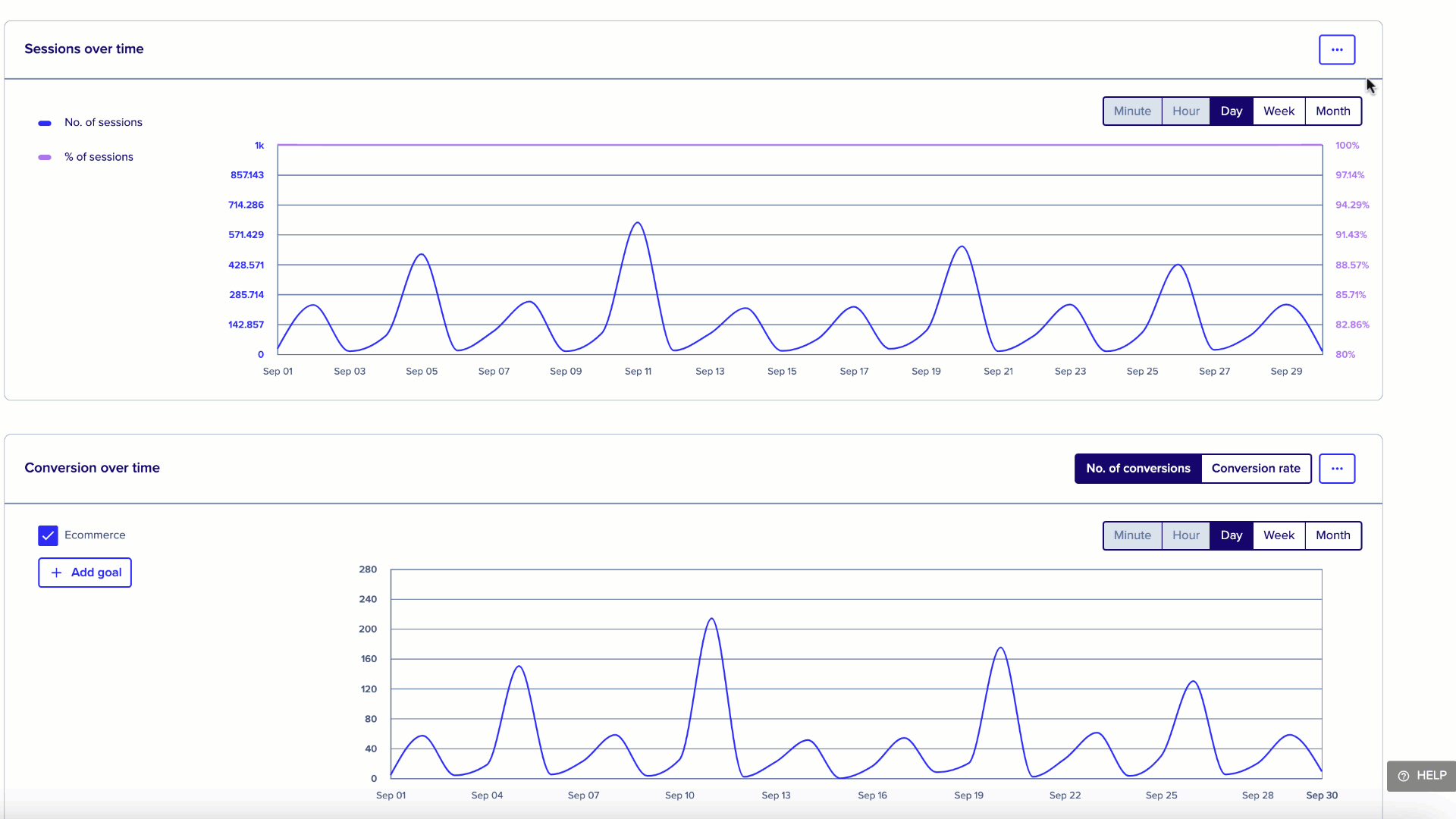This screenshot has width=1456, height=819.
Task: Toggle the Ecommerce goal checkbox
Action: [48, 535]
